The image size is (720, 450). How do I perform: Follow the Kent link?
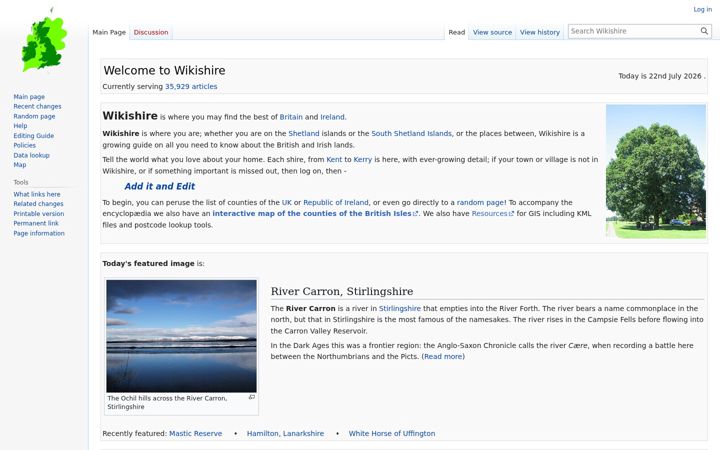(x=334, y=159)
